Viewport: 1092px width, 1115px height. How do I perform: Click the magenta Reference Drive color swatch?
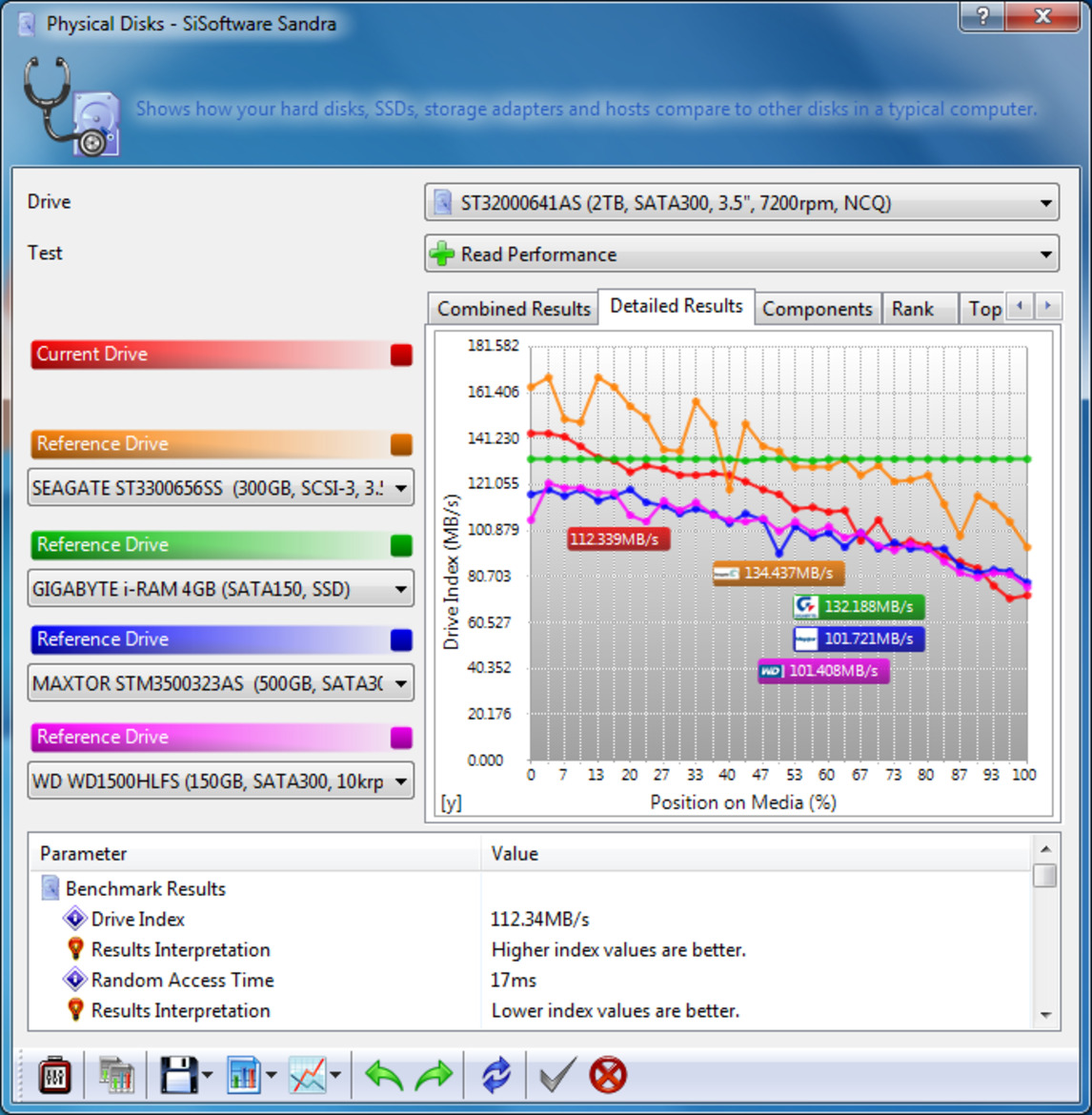(x=401, y=737)
